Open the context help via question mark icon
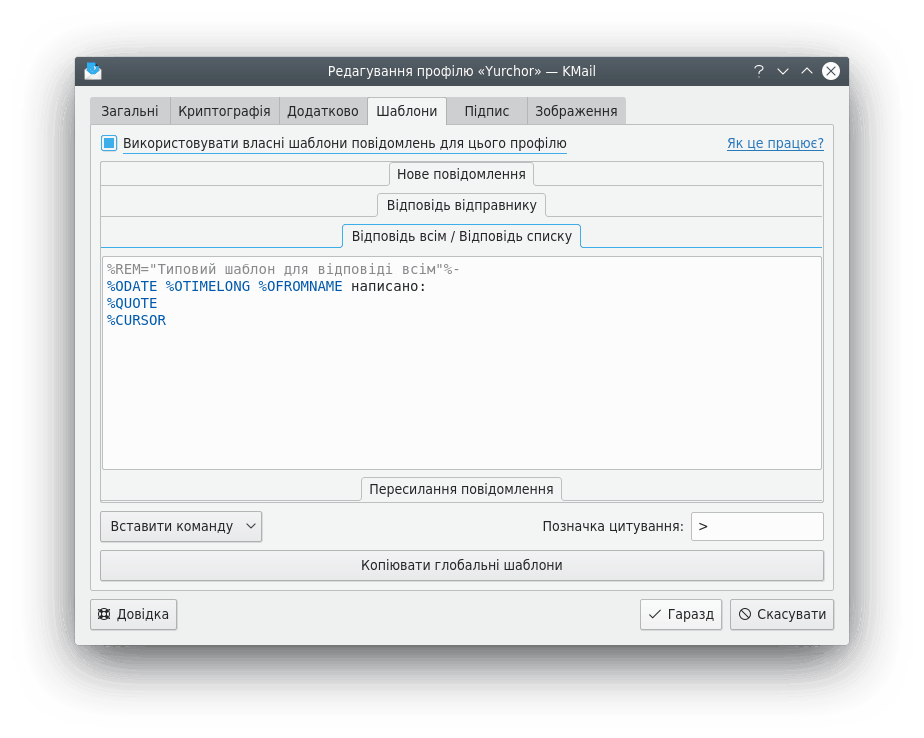 [x=758, y=71]
